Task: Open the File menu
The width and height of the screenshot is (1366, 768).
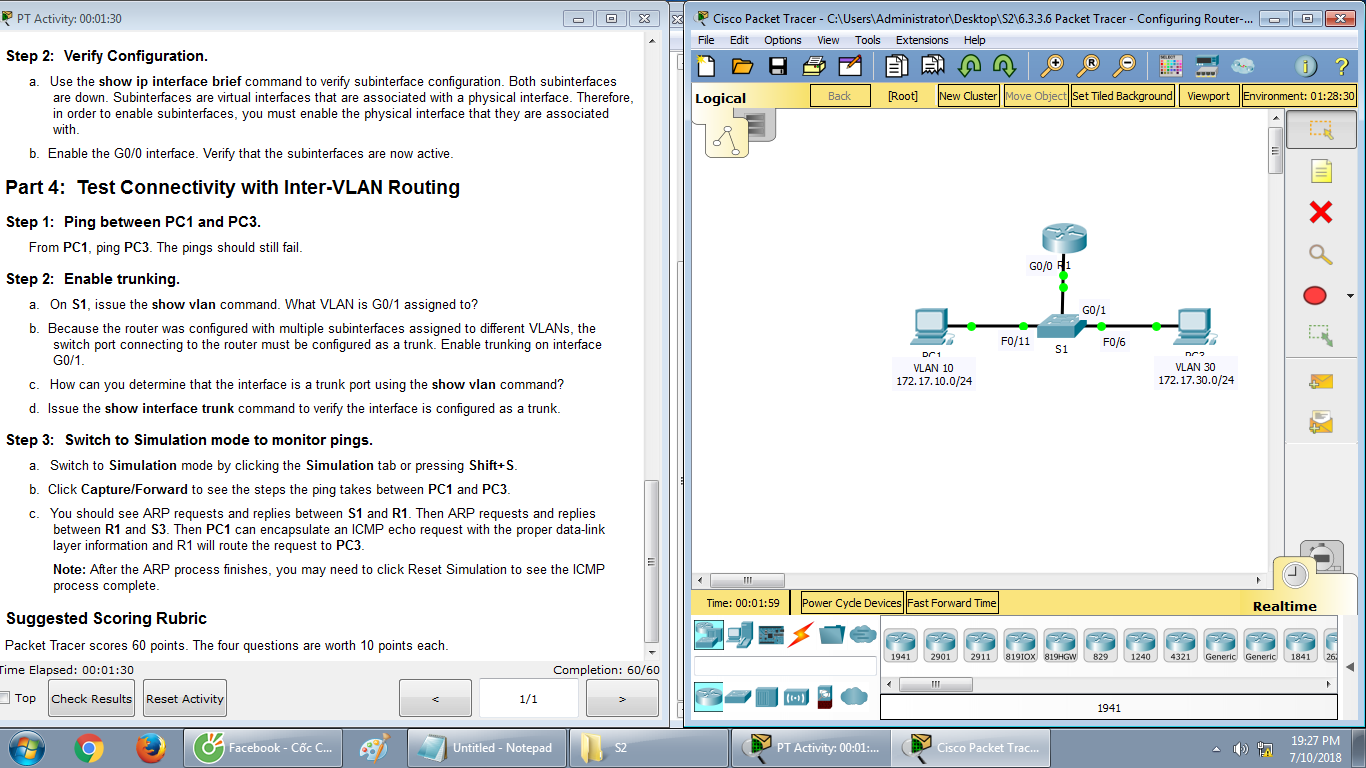Action: 706,40
